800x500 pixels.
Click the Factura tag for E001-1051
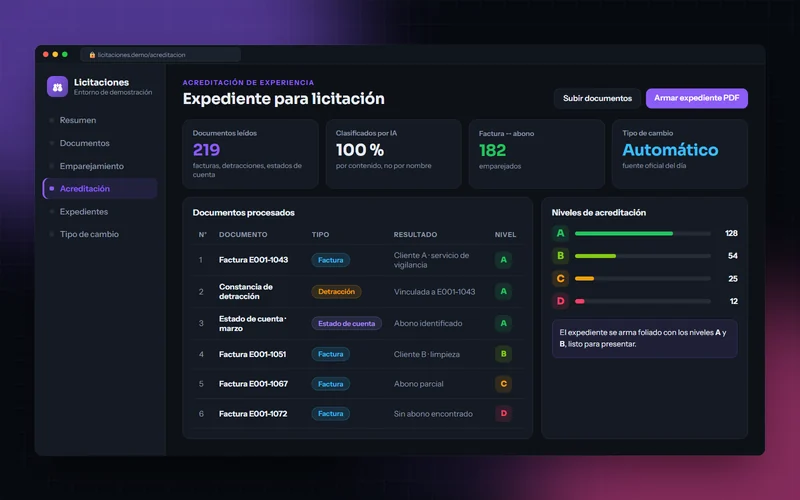pyautogui.click(x=331, y=354)
